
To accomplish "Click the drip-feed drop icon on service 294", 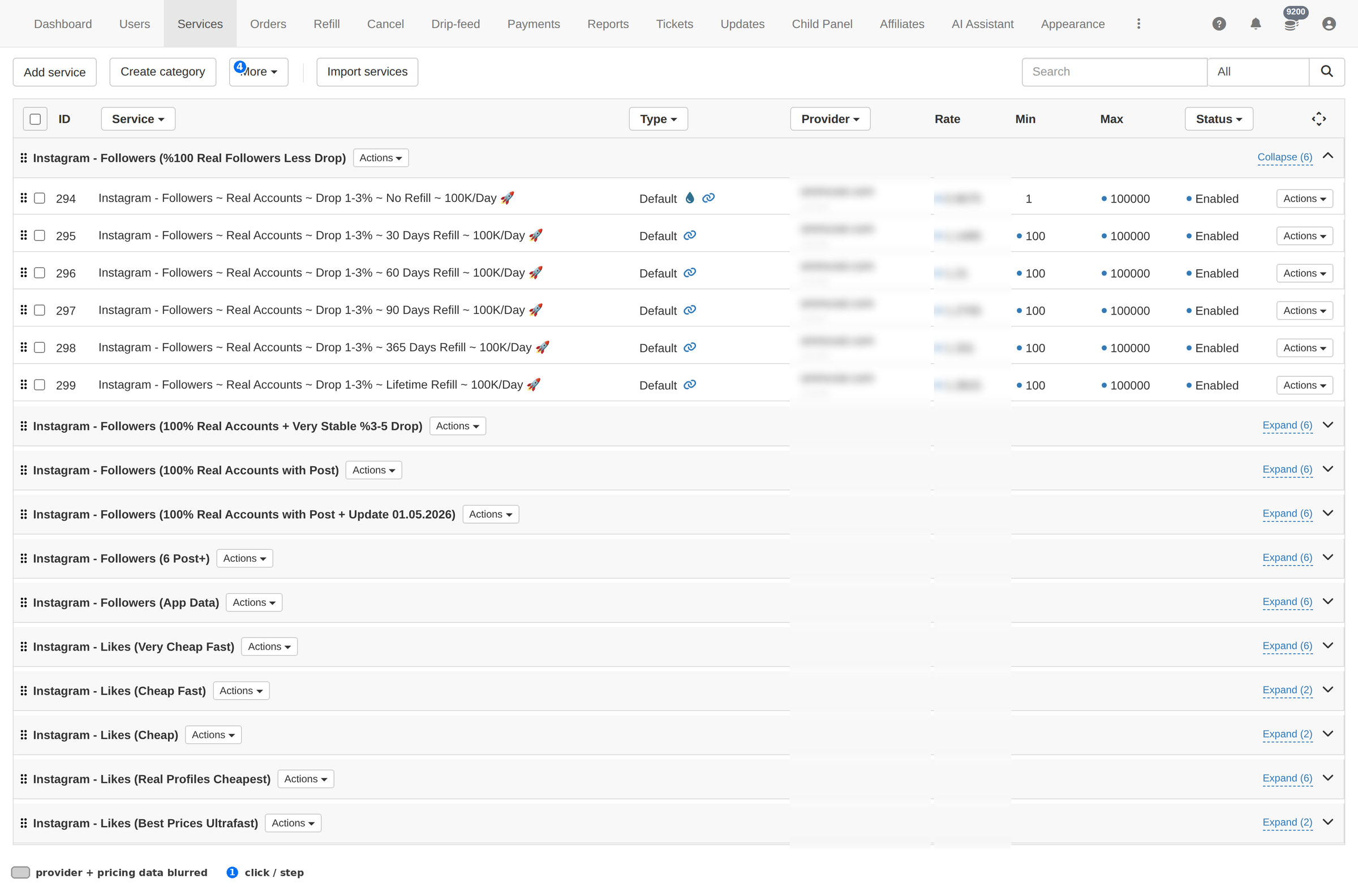I will coord(690,198).
